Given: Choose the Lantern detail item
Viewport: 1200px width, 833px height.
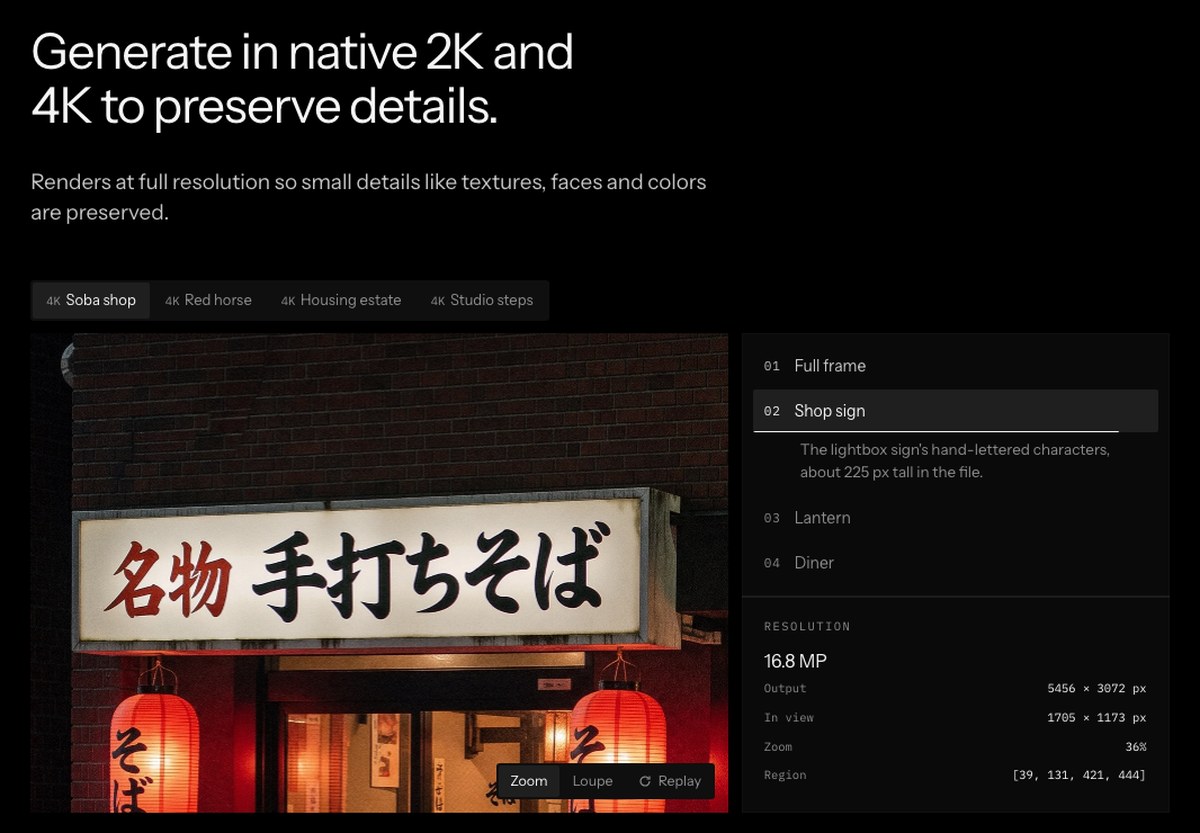Looking at the screenshot, I should tap(955, 518).
